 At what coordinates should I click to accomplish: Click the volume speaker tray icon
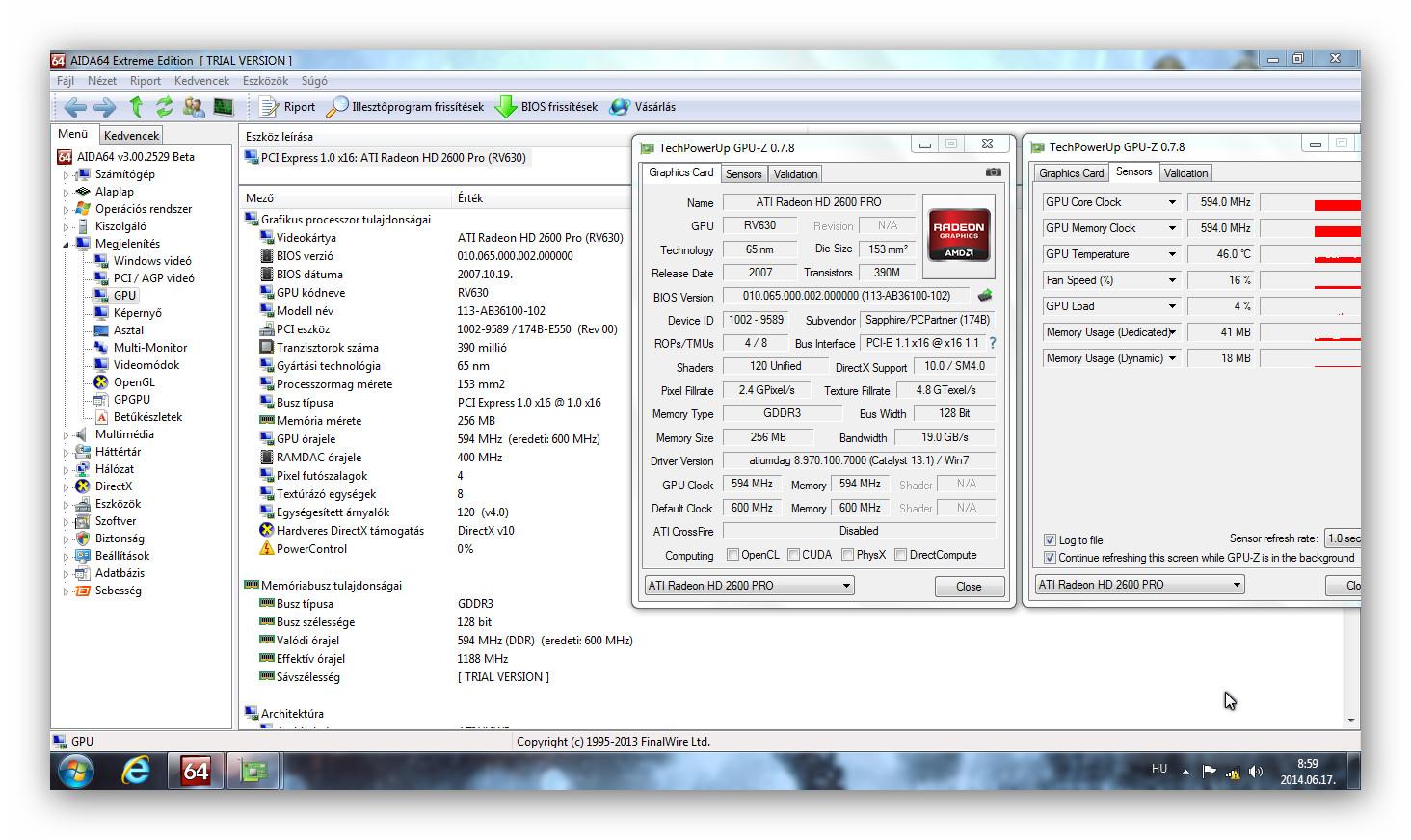click(1255, 771)
